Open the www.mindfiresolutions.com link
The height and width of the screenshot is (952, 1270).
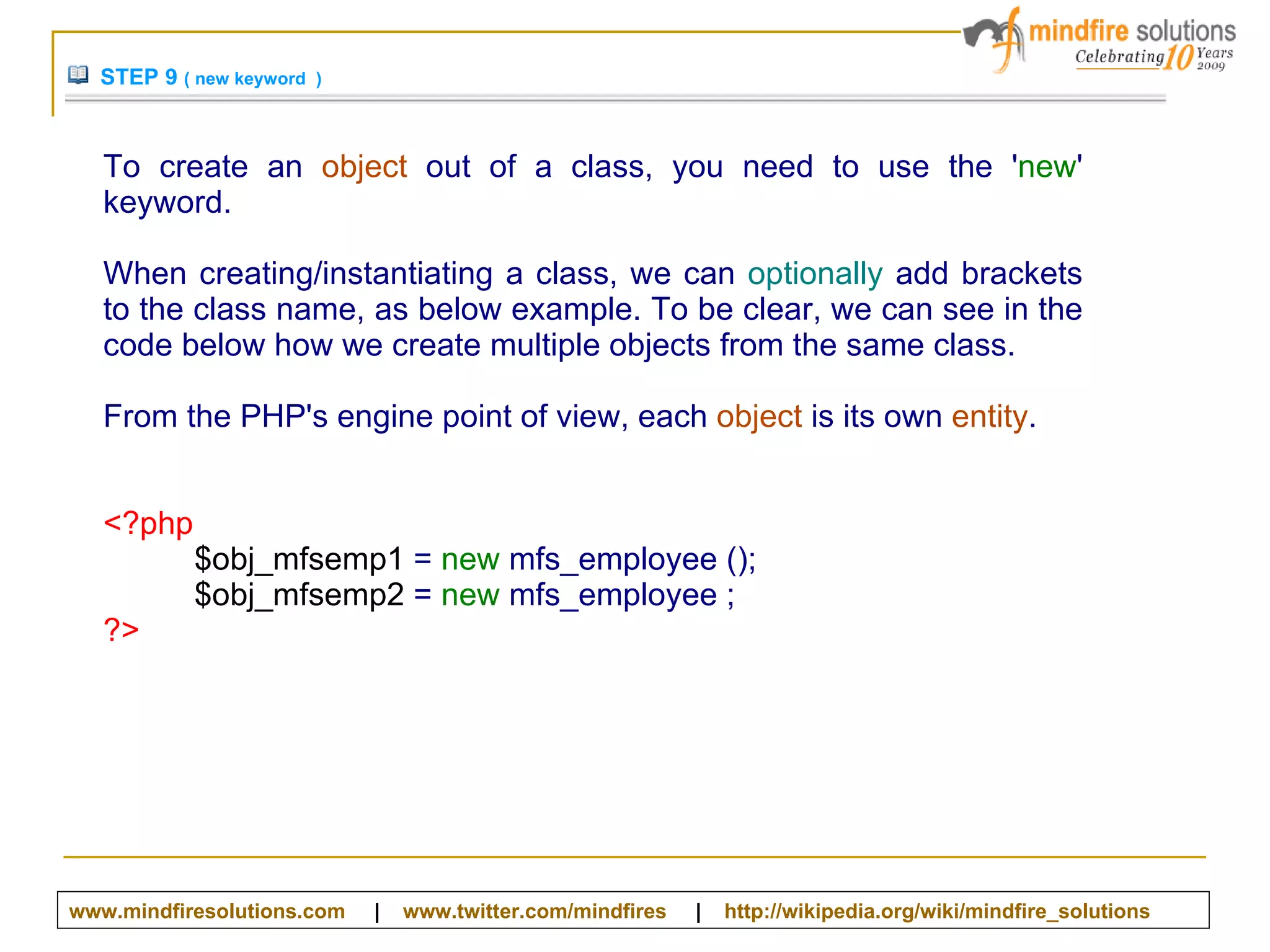click(x=207, y=911)
